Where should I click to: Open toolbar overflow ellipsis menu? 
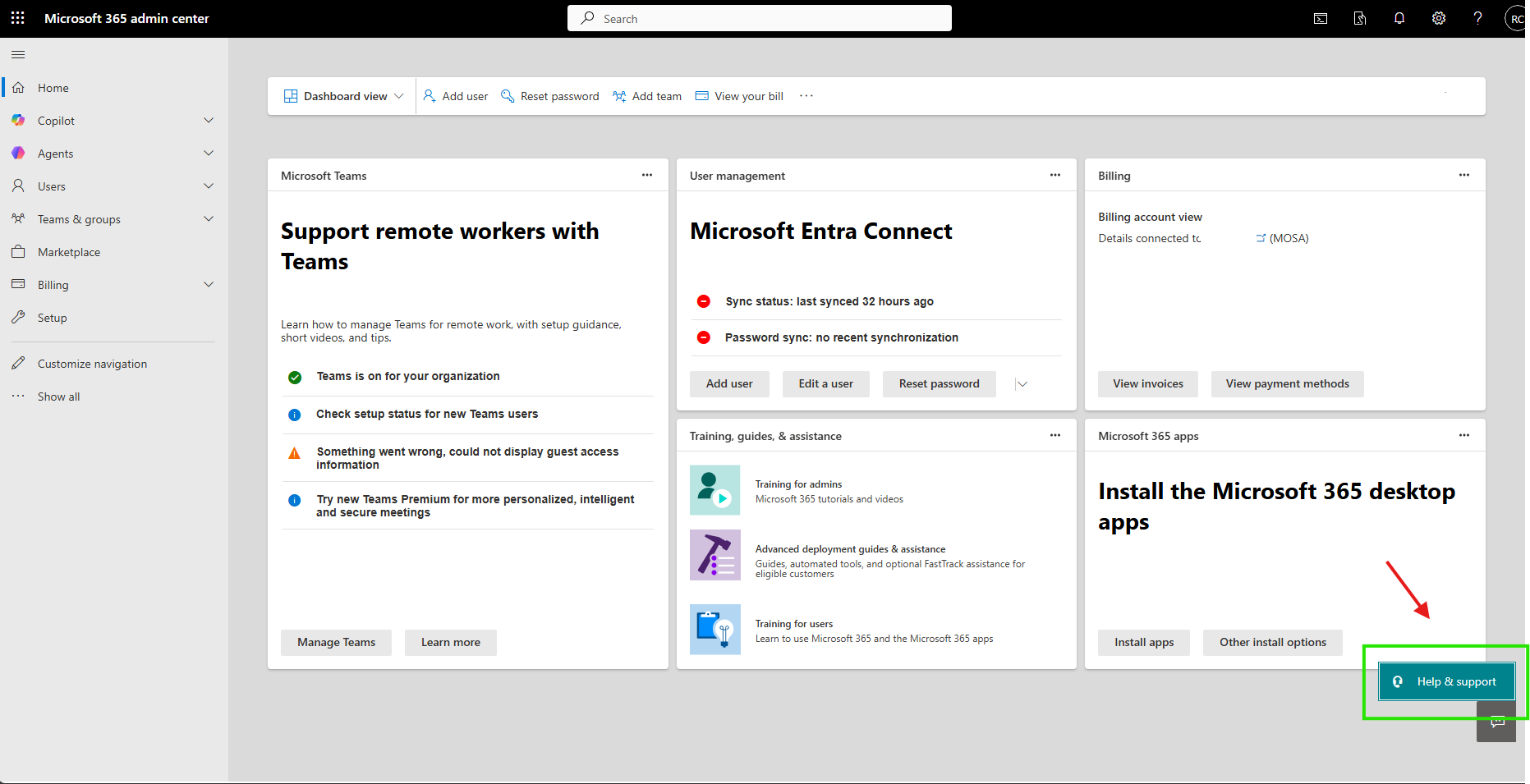[x=806, y=96]
